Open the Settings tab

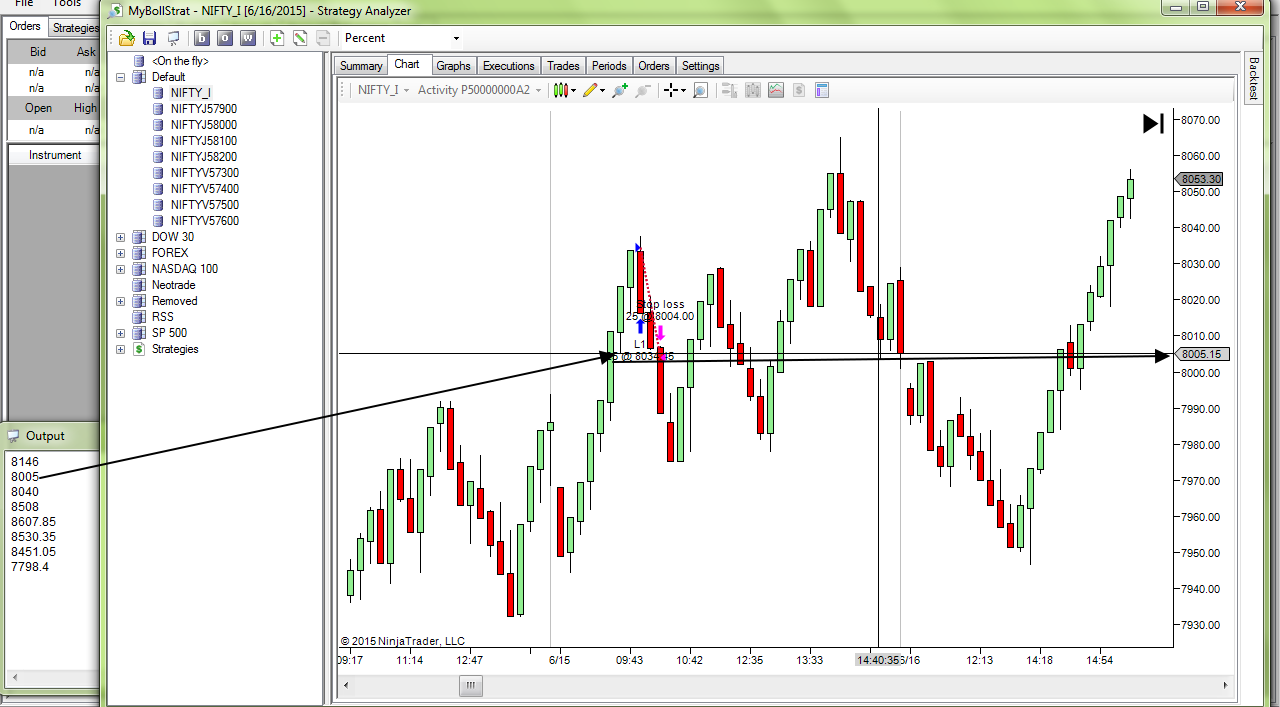coord(700,66)
